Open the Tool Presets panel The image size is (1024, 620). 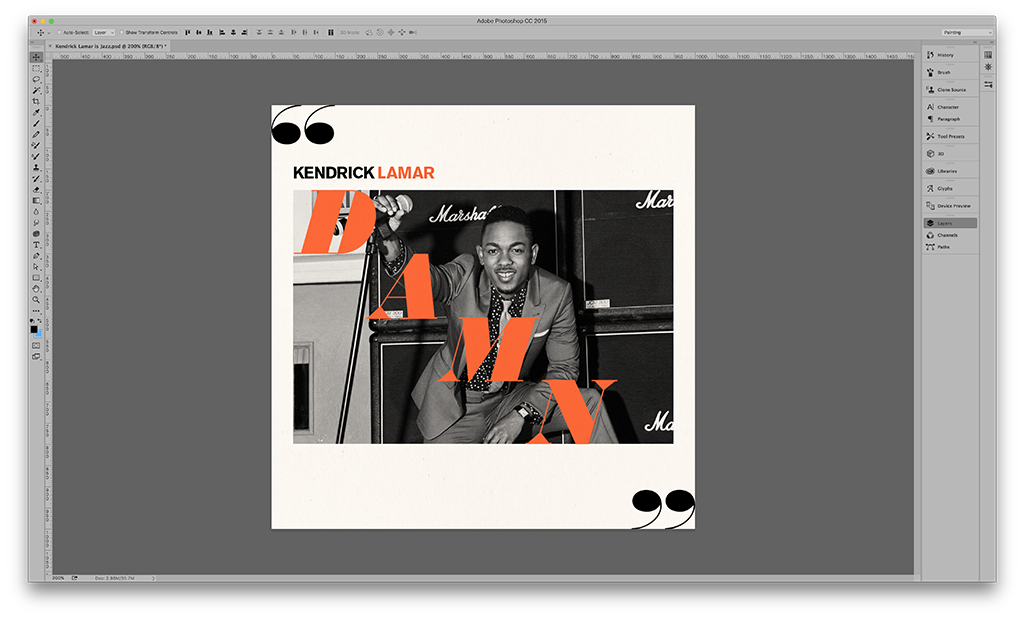(x=950, y=137)
